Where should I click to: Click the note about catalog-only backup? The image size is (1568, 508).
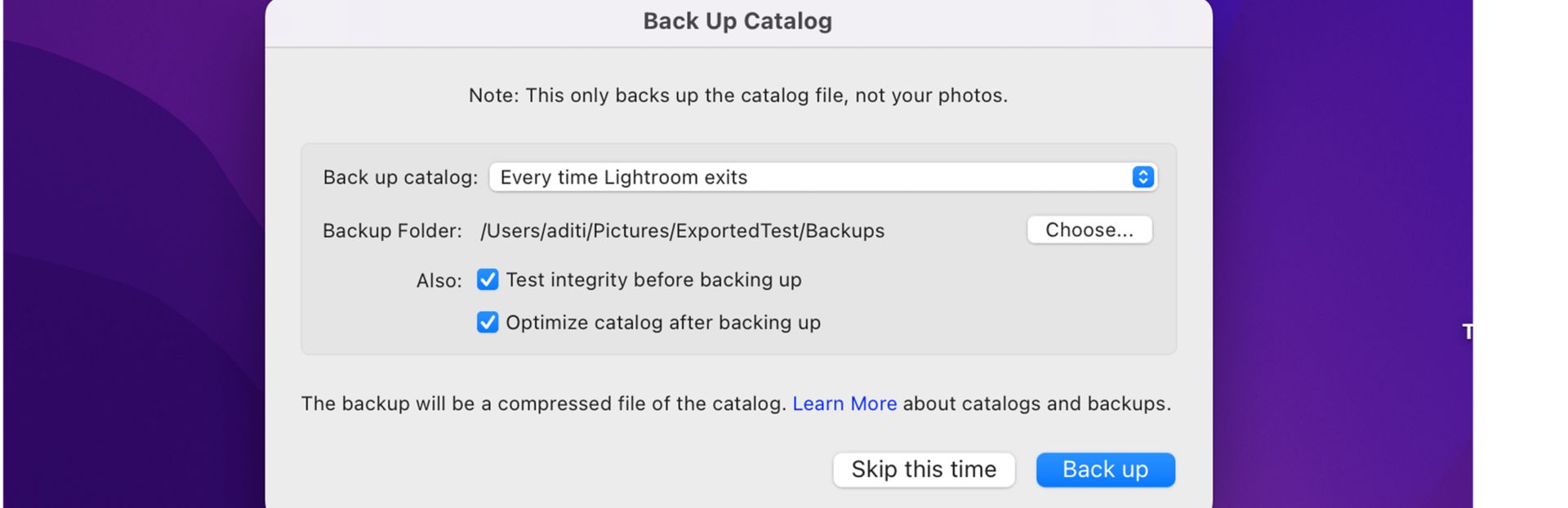(x=737, y=95)
